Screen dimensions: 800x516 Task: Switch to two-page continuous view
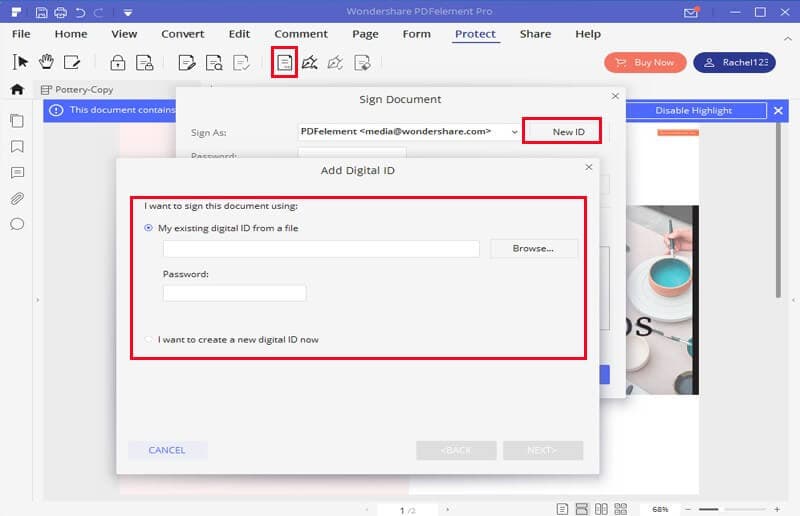click(620, 509)
